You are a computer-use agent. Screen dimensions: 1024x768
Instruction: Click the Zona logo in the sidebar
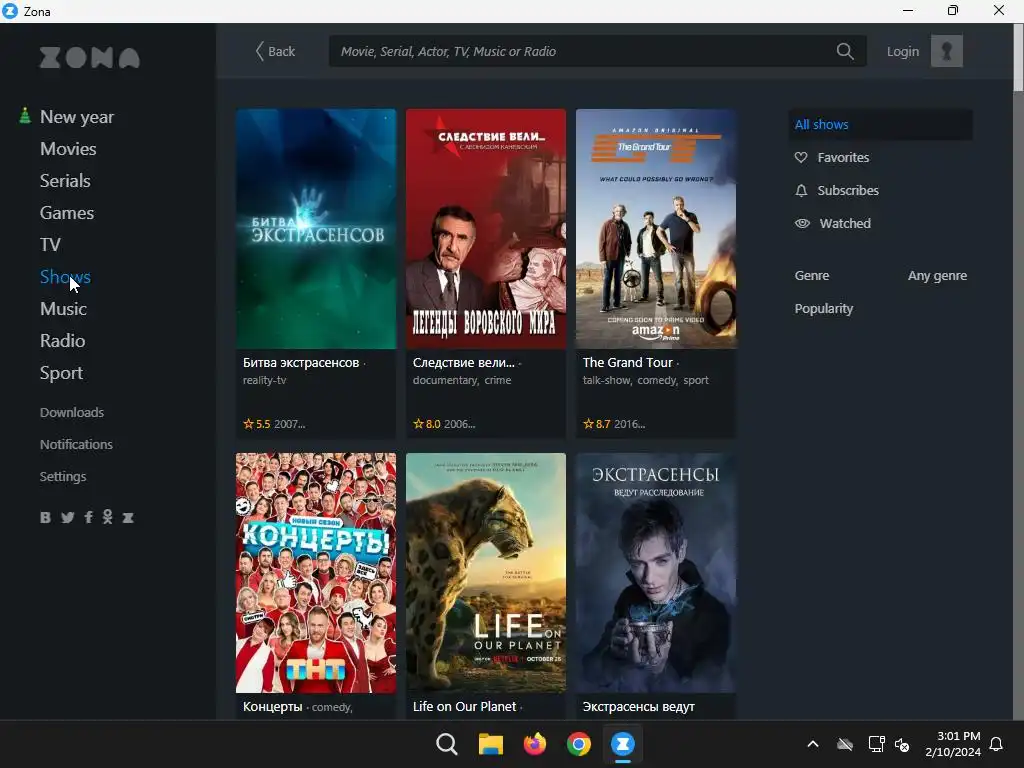tap(89, 57)
